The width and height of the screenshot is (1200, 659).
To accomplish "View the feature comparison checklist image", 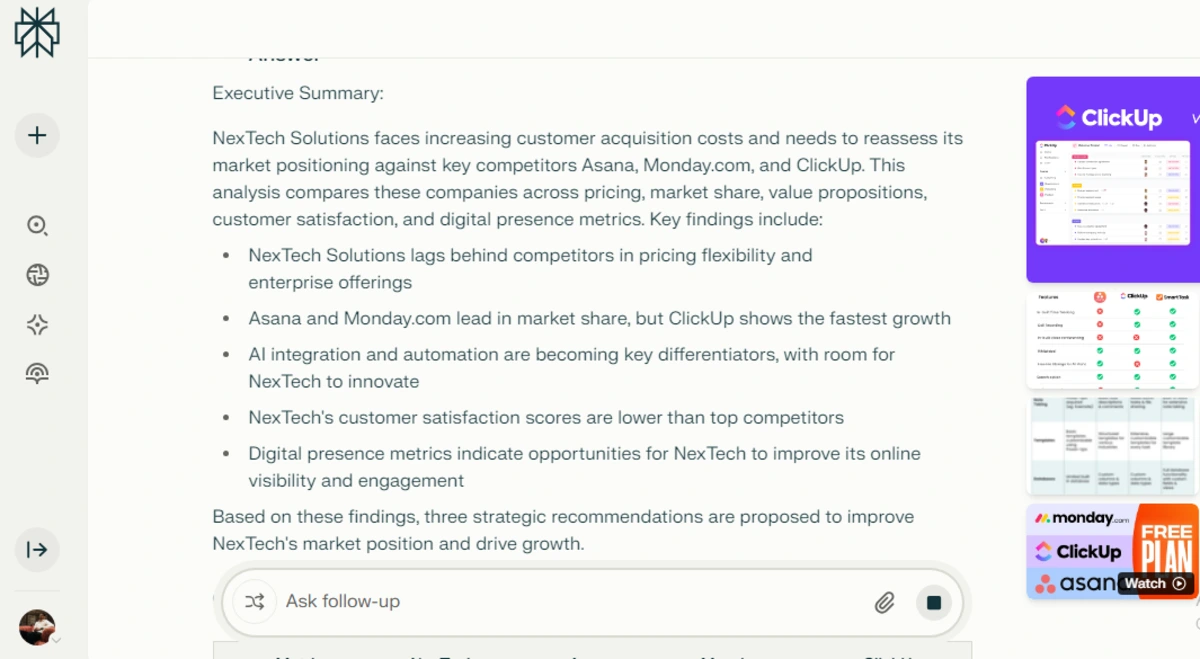I will 1112,338.
